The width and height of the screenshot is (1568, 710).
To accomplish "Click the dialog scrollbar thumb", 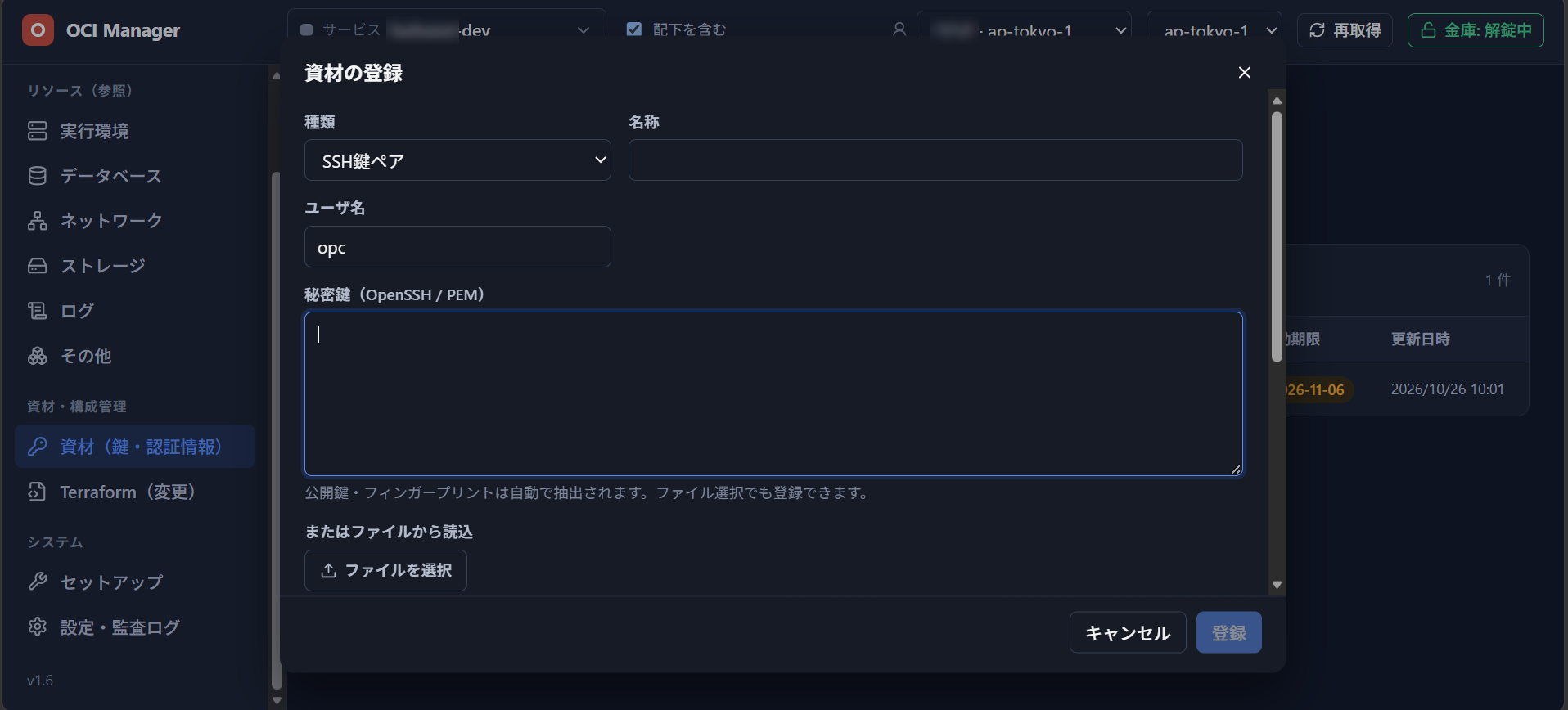I will coord(1277,237).
